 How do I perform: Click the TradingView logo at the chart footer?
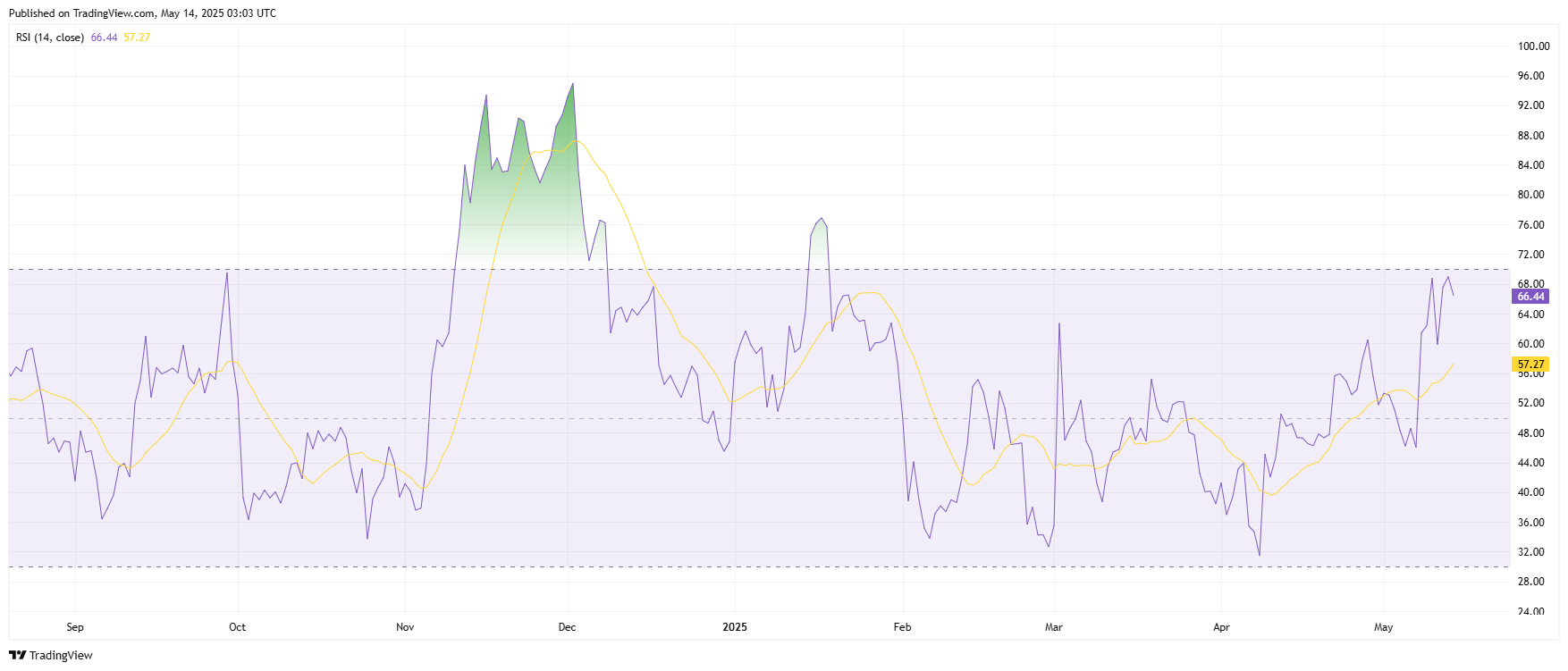51,655
